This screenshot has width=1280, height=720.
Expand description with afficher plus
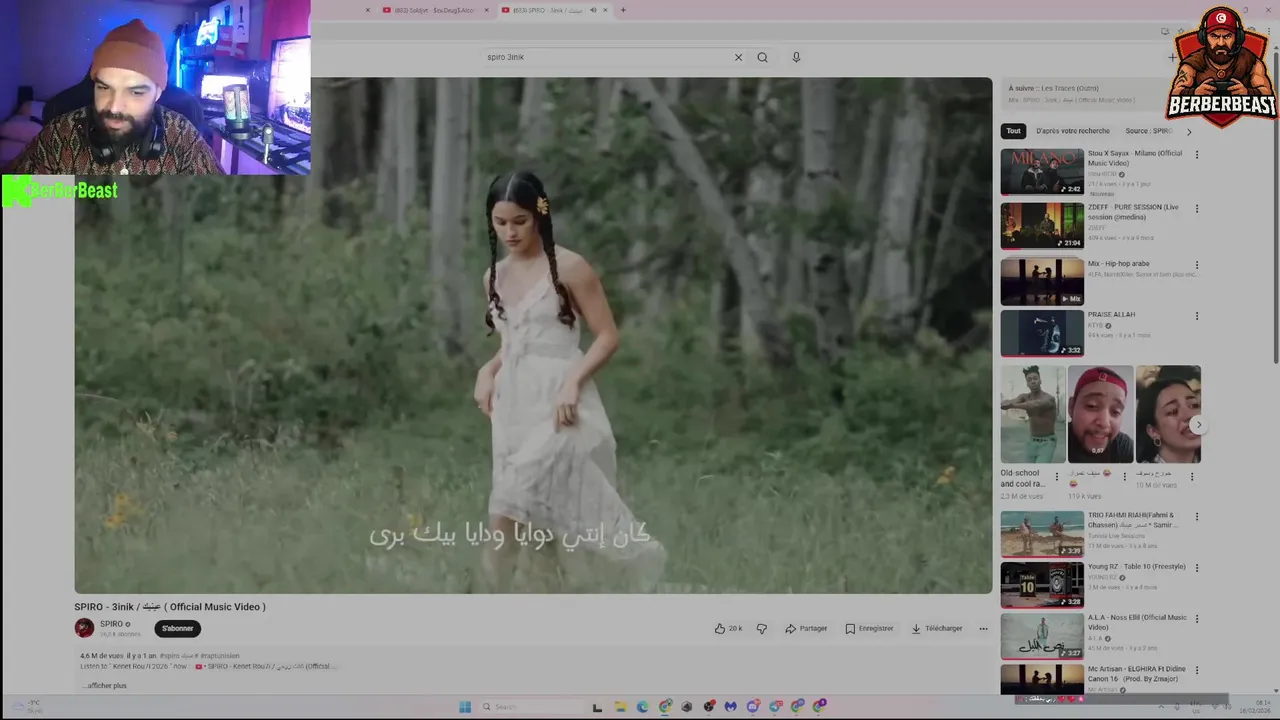tap(106, 685)
